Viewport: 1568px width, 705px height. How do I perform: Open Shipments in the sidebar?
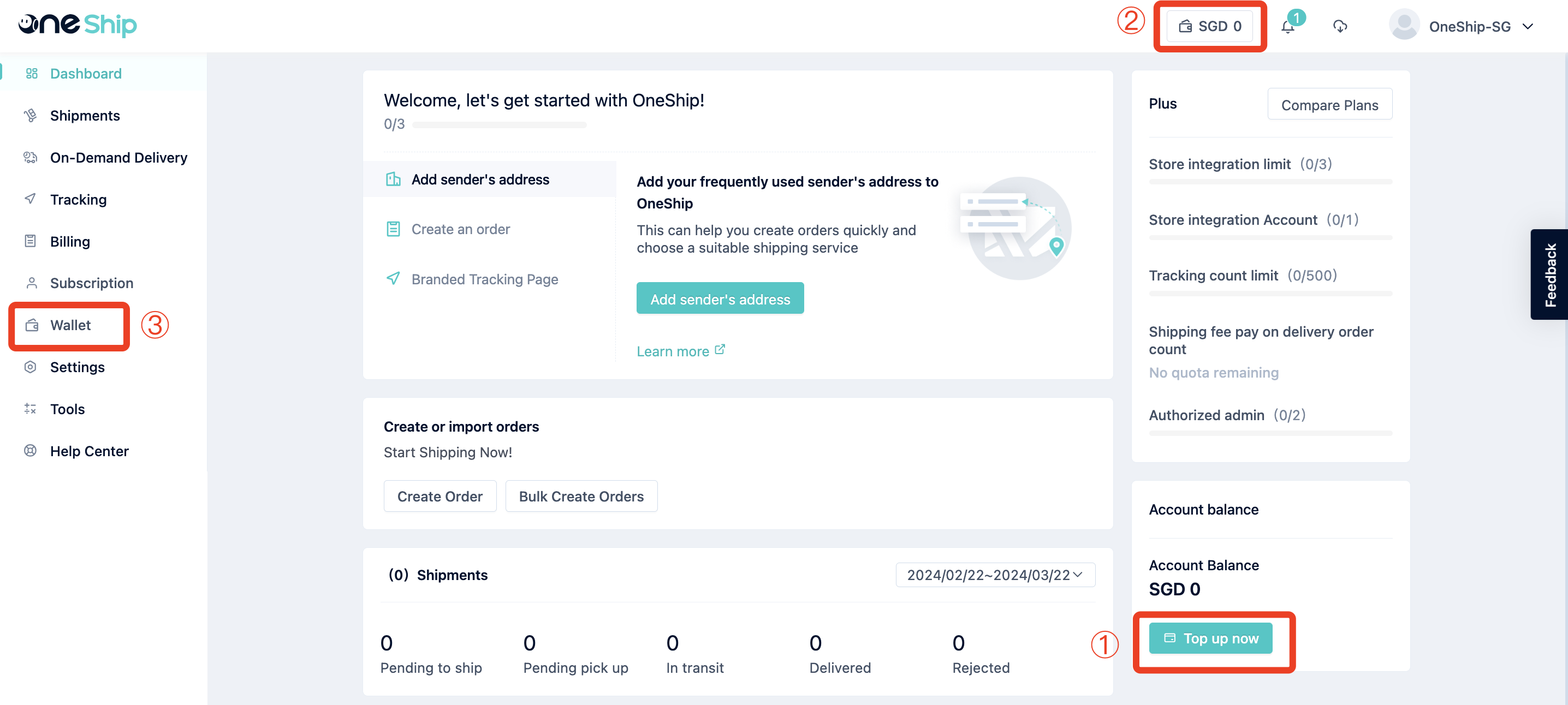tap(85, 116)
